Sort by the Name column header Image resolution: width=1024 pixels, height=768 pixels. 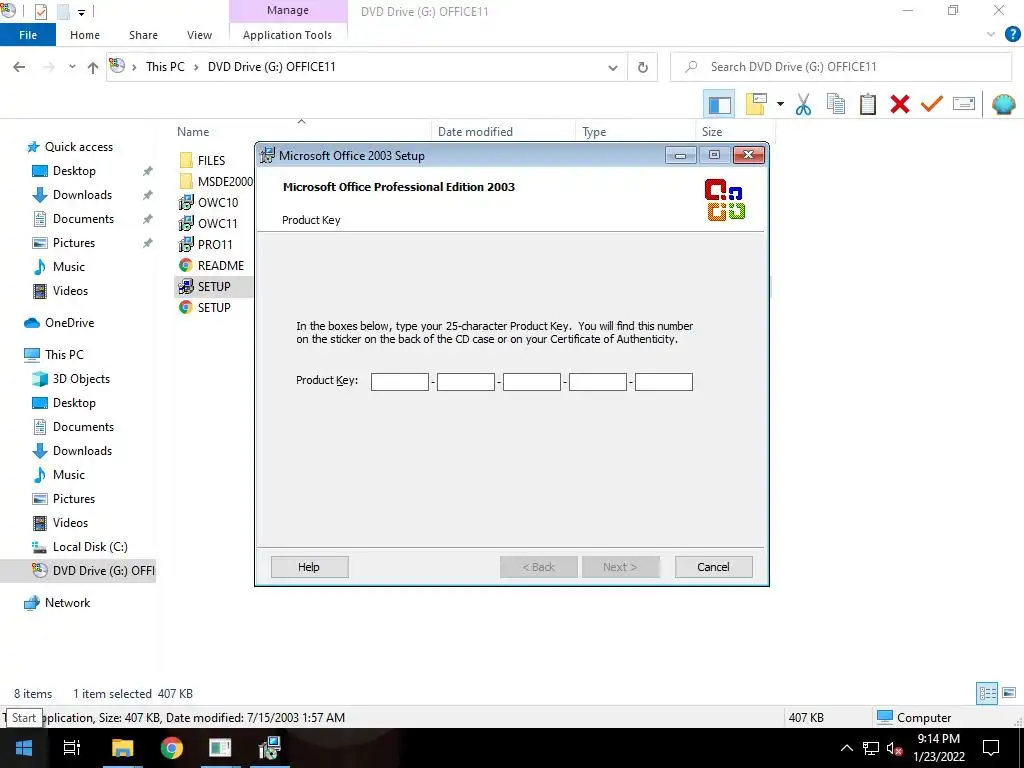(x=193, y=132)
